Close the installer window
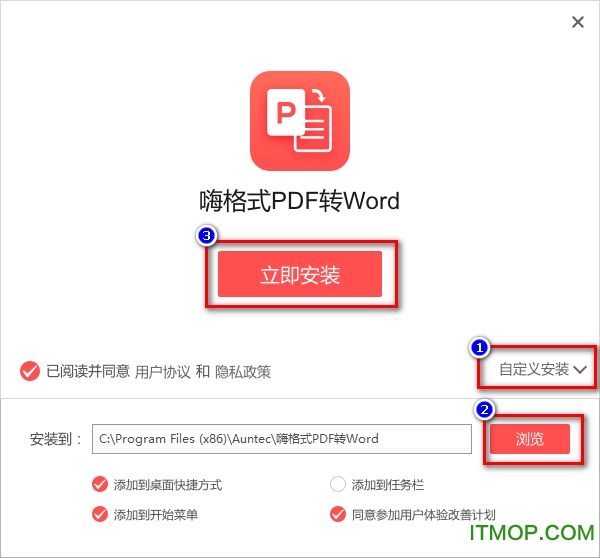Viewport: 600px width, 558px height. click(578, 22)
